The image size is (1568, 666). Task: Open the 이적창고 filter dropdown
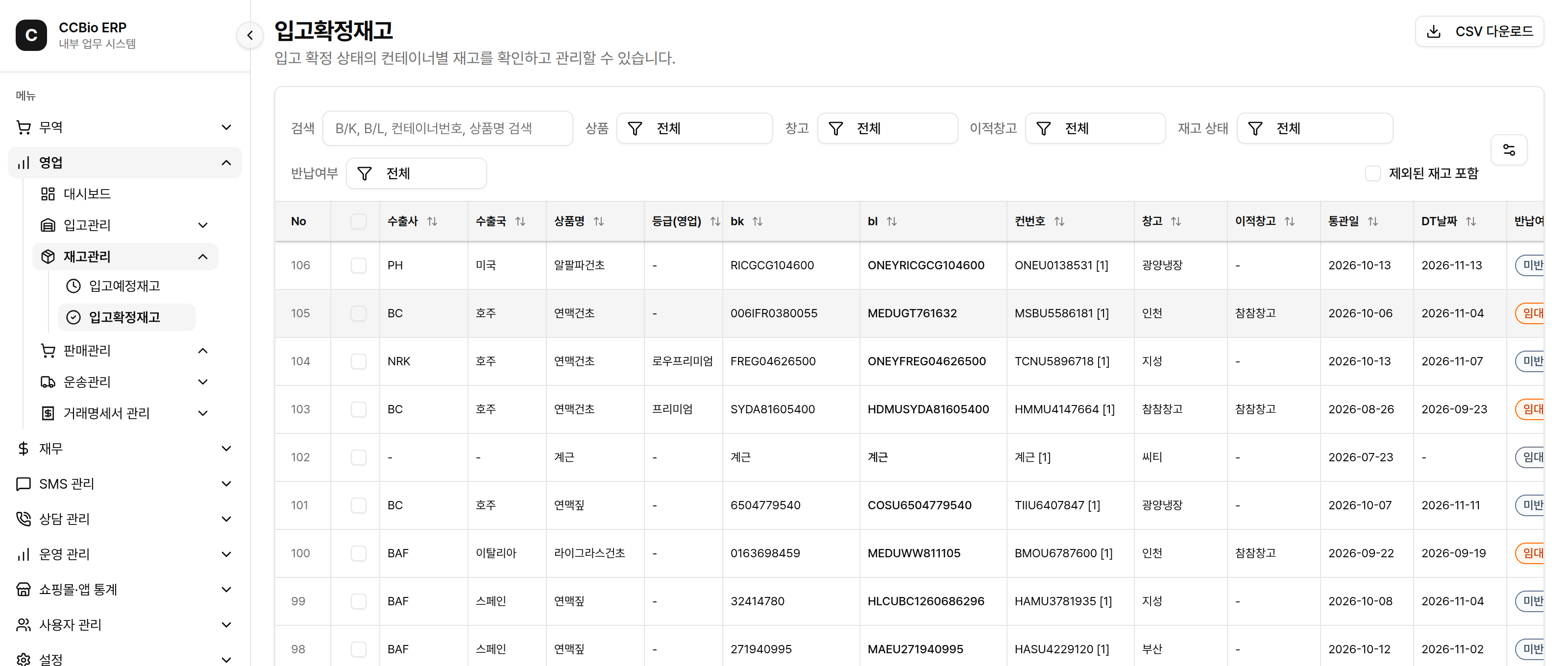tap(1095, 128)
